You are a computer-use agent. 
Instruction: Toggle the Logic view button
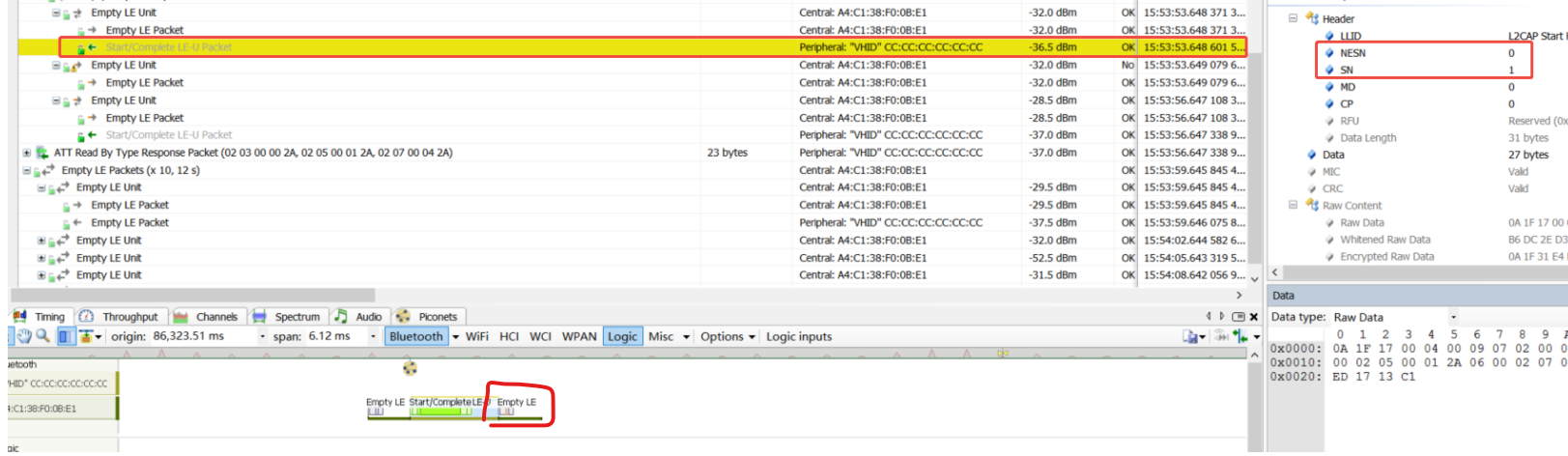(622, 336)
